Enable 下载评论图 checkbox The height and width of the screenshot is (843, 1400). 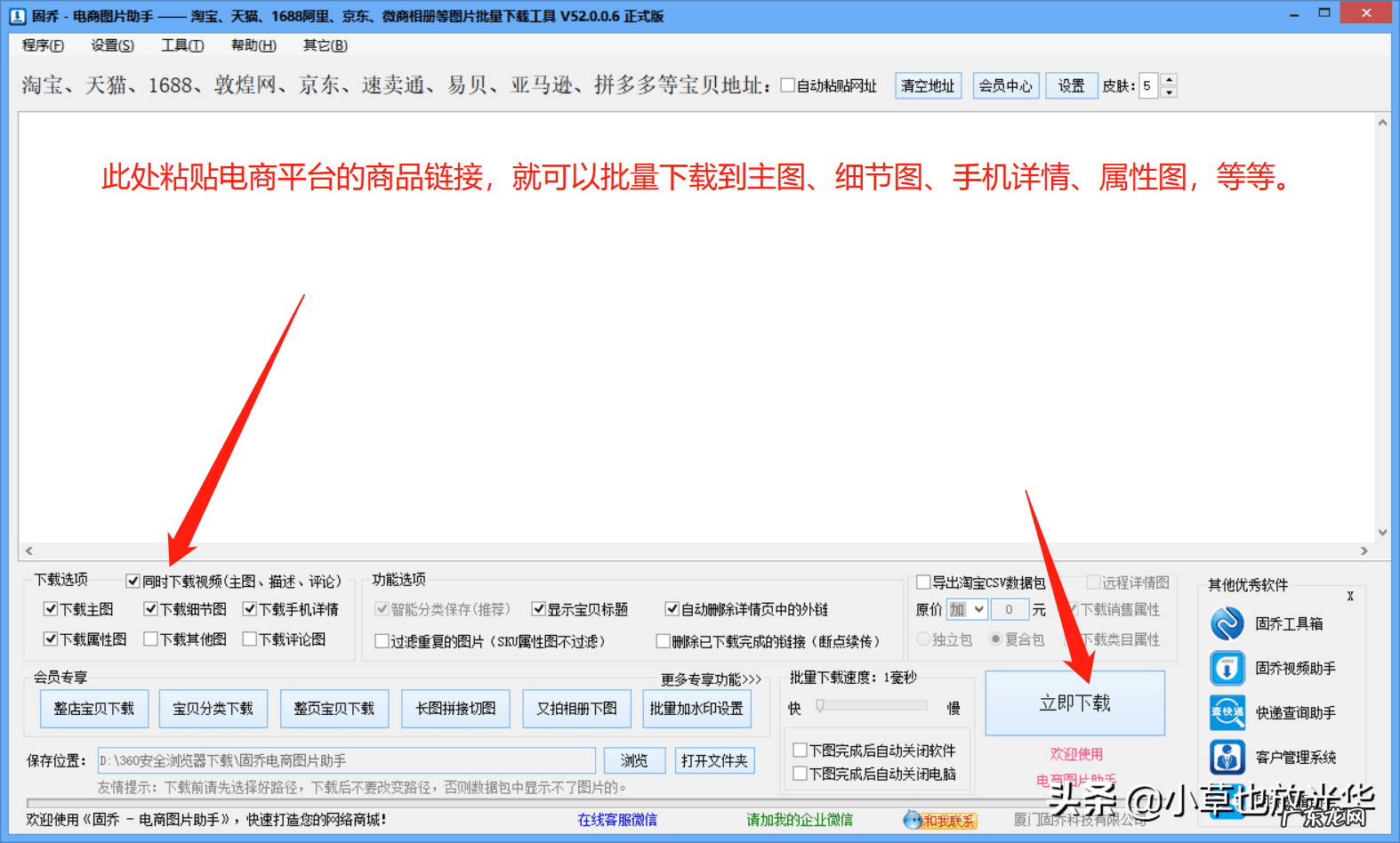[250, 639]
